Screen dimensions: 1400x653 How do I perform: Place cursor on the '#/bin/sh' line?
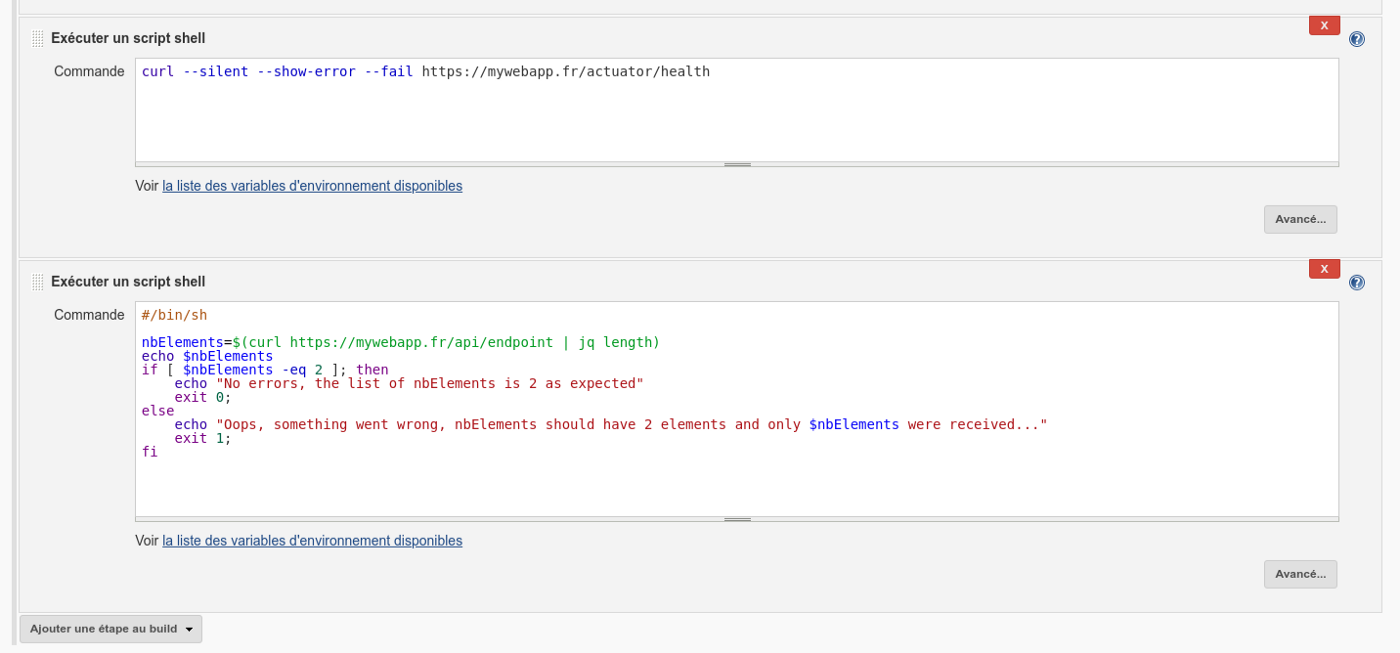[175, 315]
